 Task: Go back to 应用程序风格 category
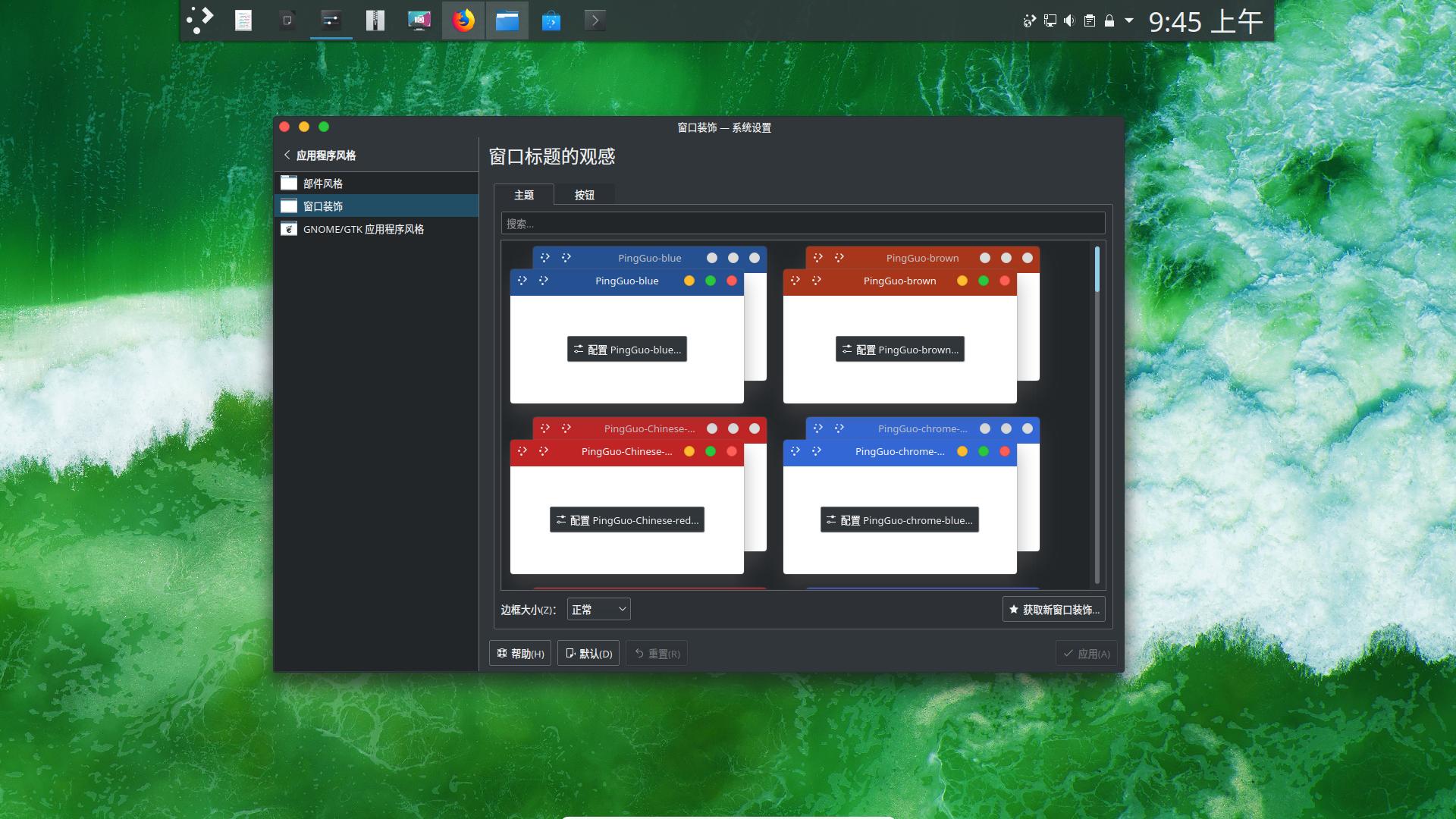pos(319,155)
